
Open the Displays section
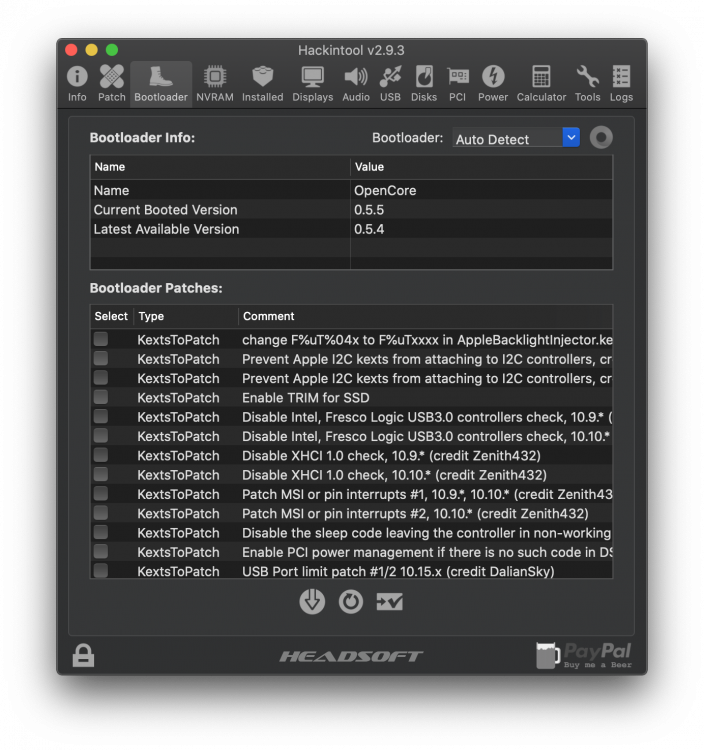click(x=312, y=84)
